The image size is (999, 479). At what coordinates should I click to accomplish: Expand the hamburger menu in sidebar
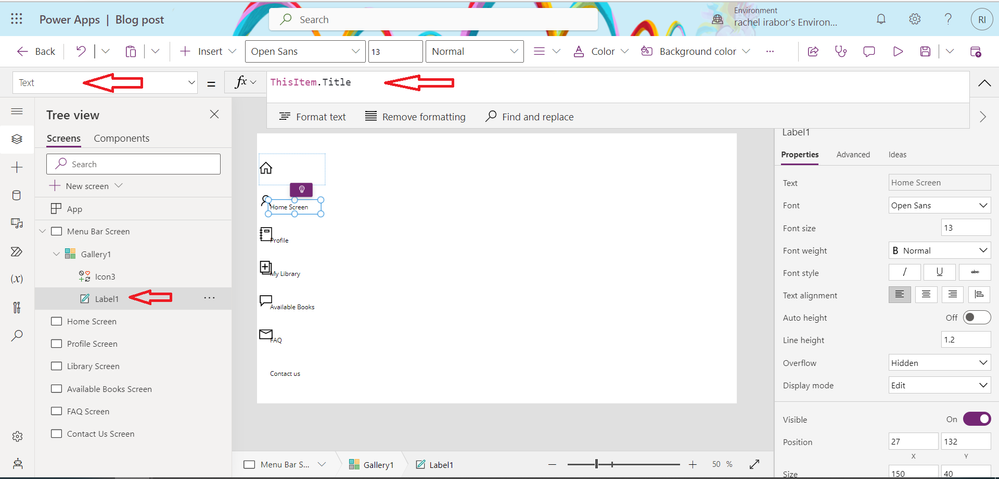click(17, 111)
